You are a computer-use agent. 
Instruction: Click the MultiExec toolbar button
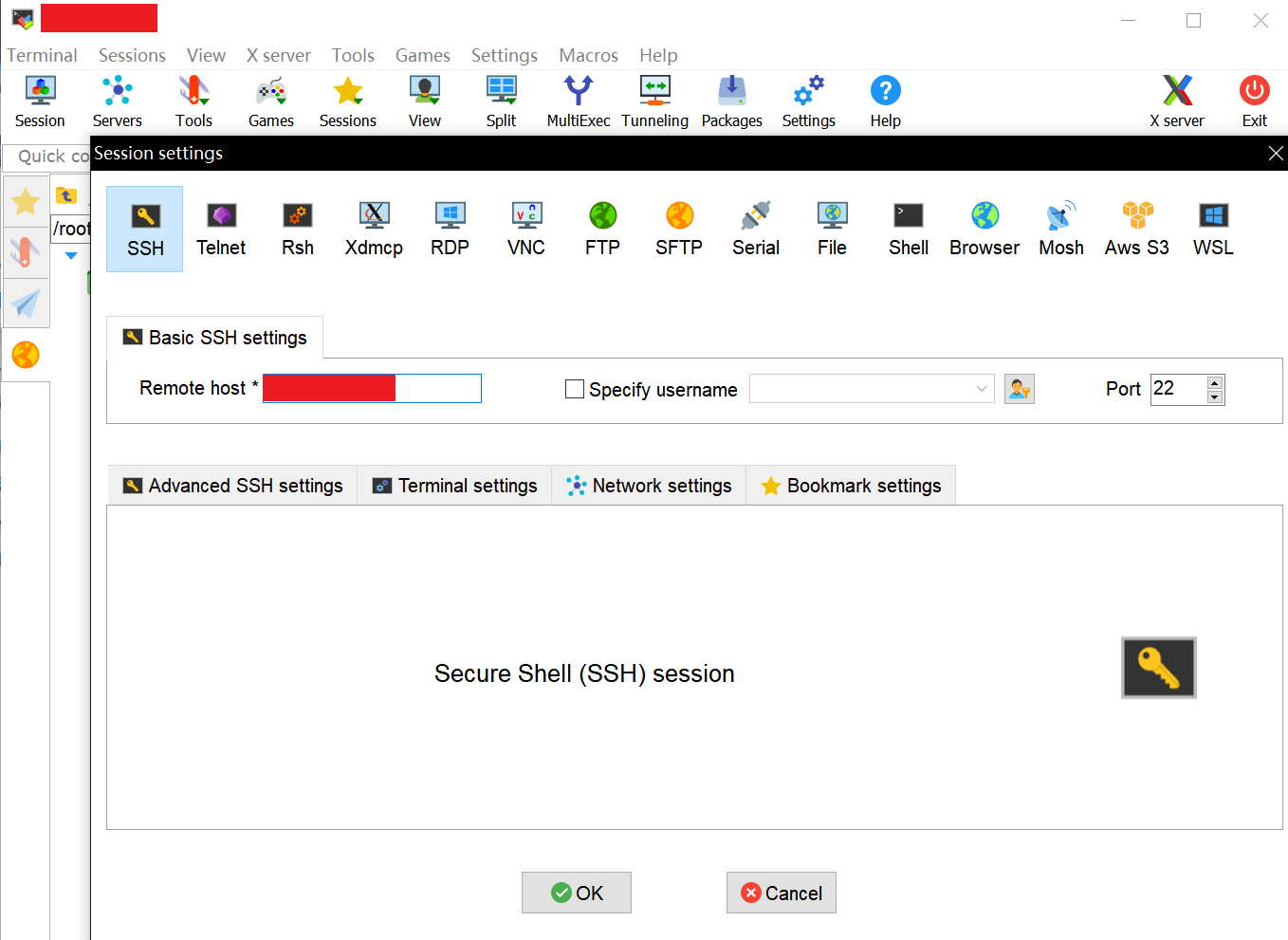coord(578,101)
